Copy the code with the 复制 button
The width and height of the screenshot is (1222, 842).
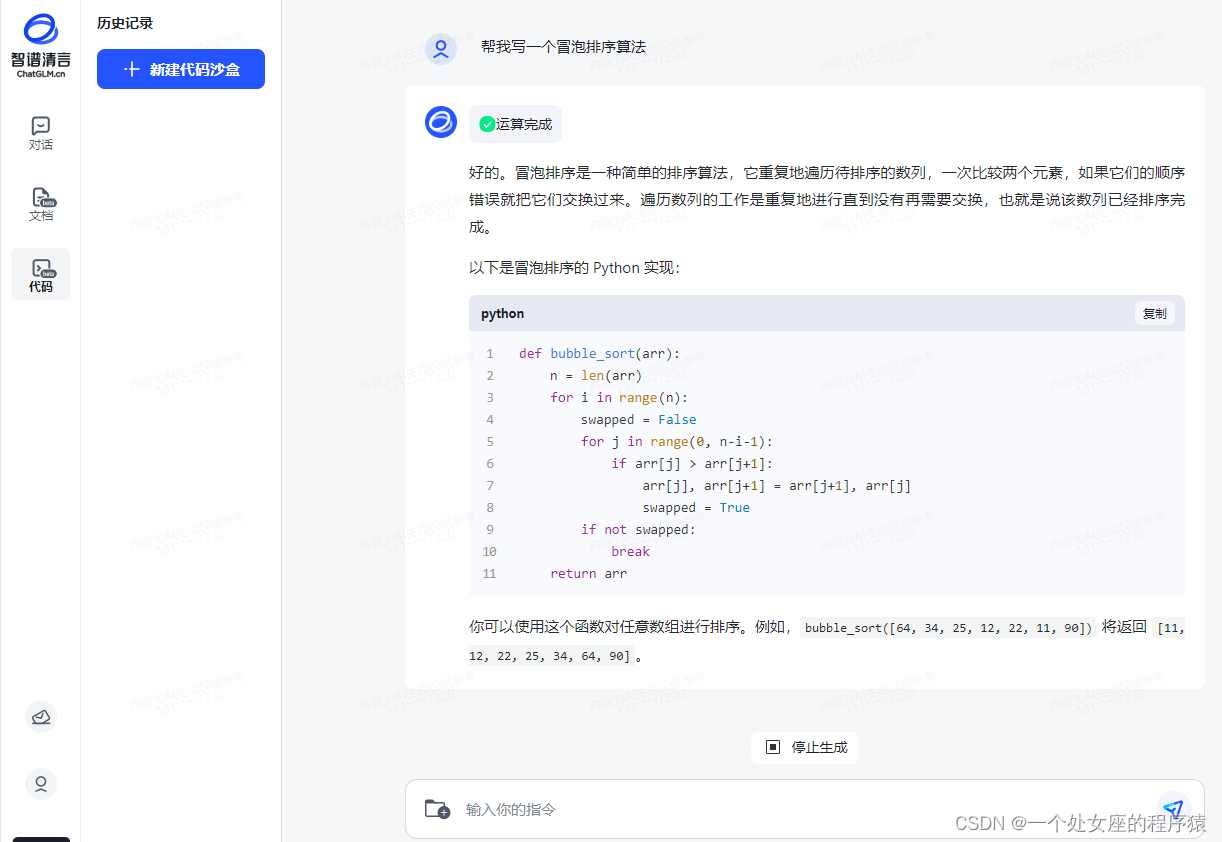(x=1154, y=313)
